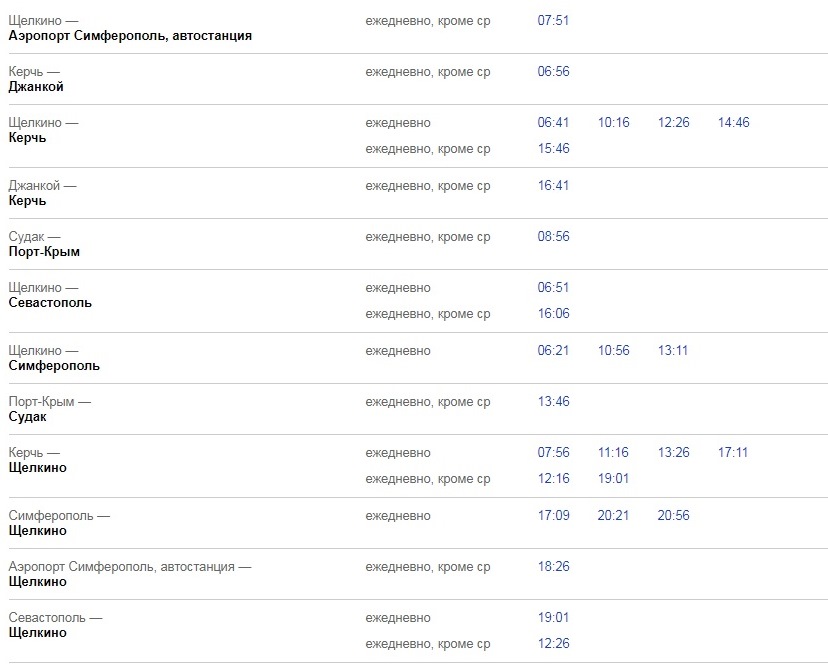Open 13:11 departure for Щелкино — Симферополь
The width and height of the screenshot is (828, 669).
click(673, 351)
